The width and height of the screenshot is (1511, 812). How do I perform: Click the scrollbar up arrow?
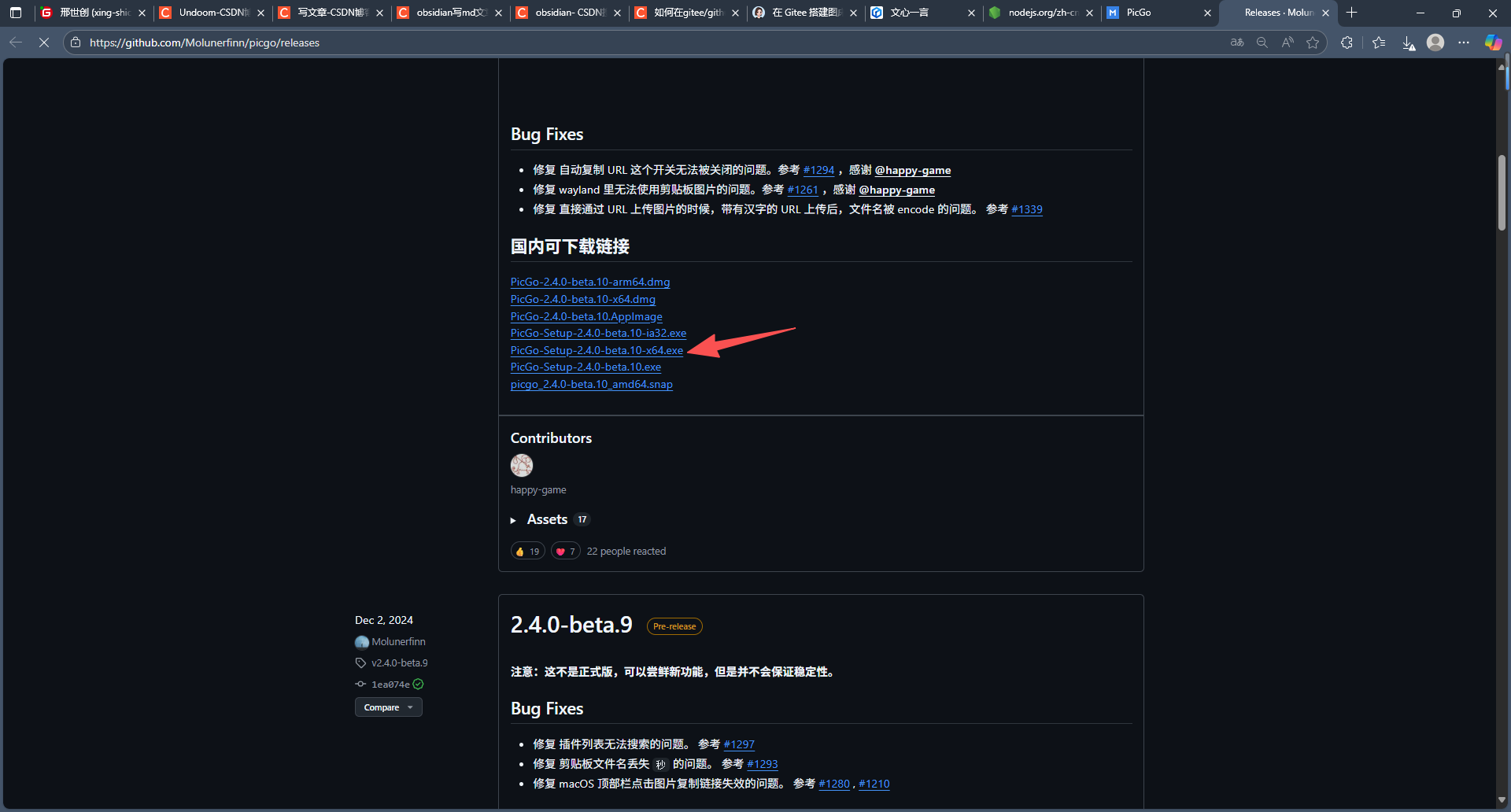(x=1502, y=68)
